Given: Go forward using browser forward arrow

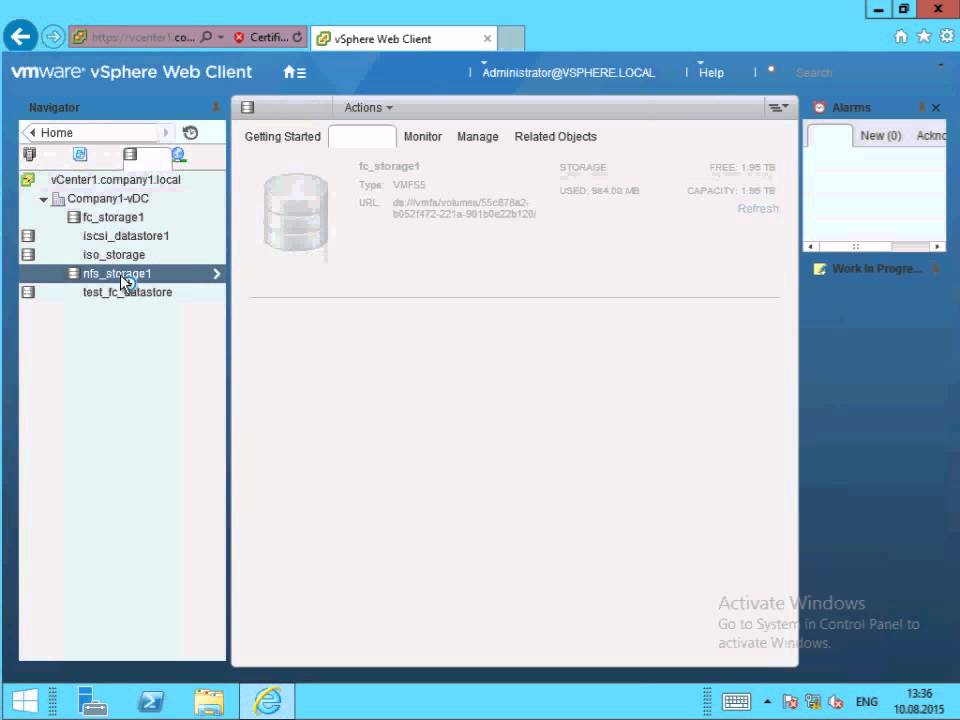Looking at the screenshot, I should [x=53, y=37].
